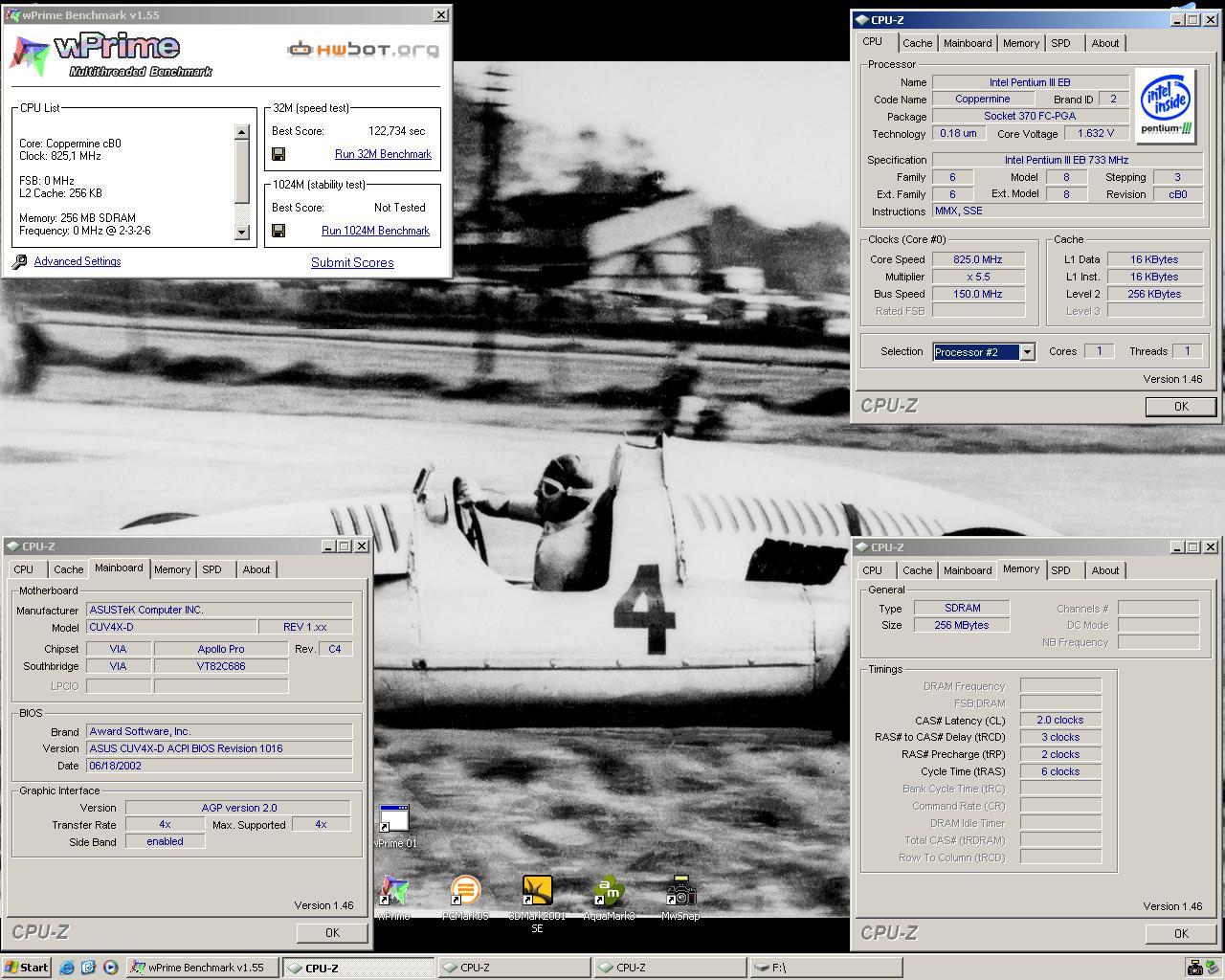This screenshot has width=1225, height=980.
Task: Open the Windows Start menu
Action: (x=26, y=968)
